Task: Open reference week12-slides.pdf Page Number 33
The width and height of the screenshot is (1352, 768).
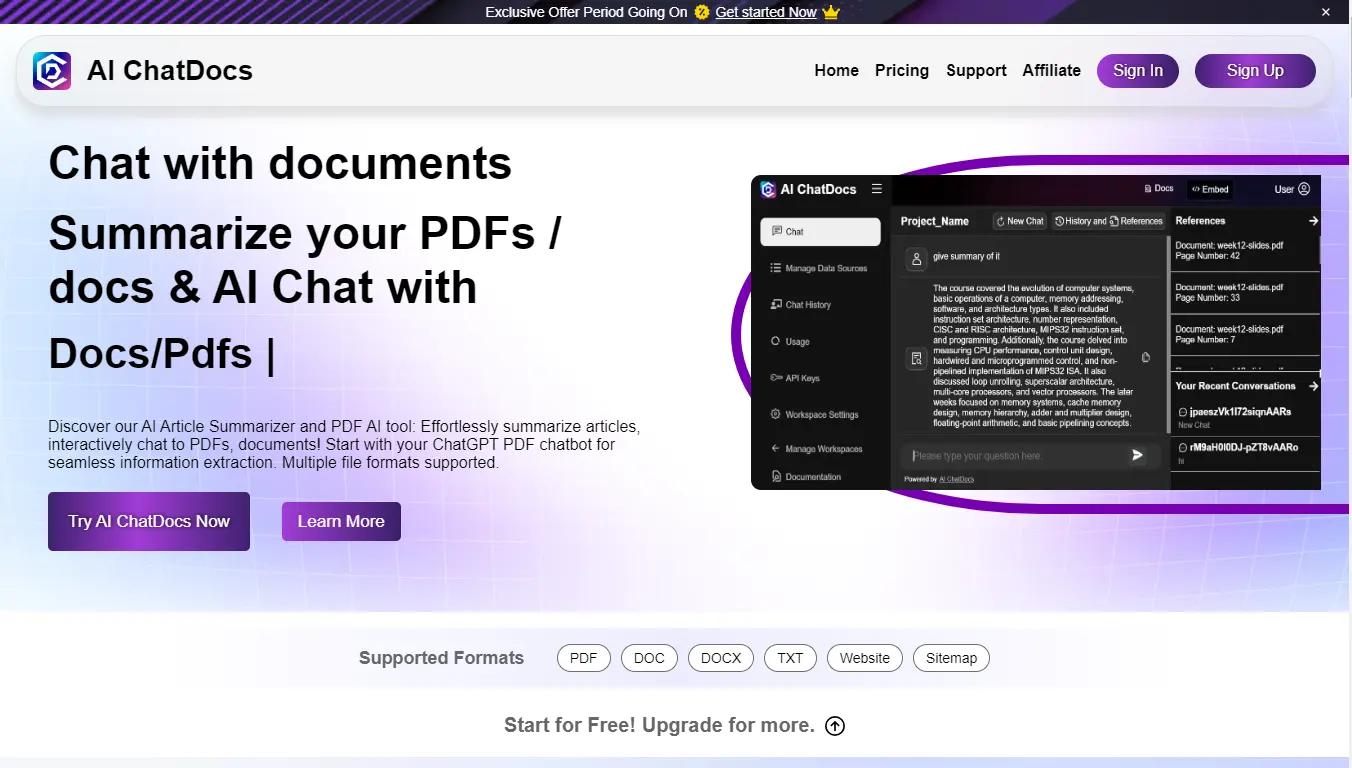Action: click(1245, 293)
